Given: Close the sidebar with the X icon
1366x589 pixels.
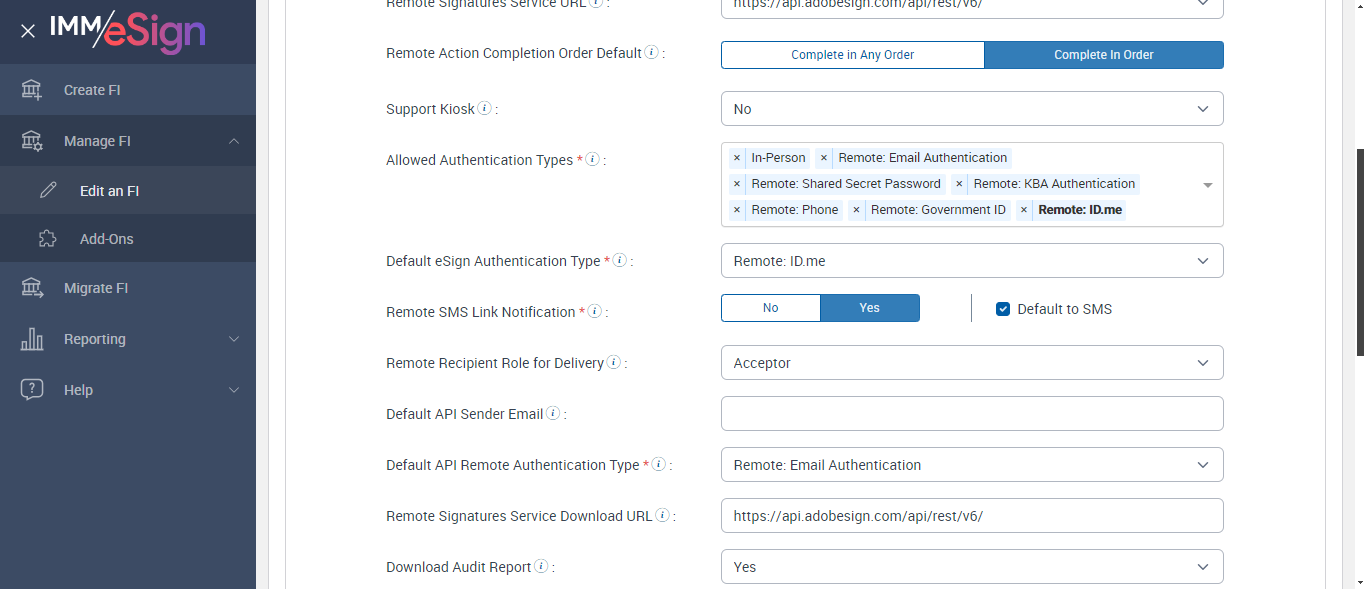Looking at the screenshot, I should click(x=28, y=31).
